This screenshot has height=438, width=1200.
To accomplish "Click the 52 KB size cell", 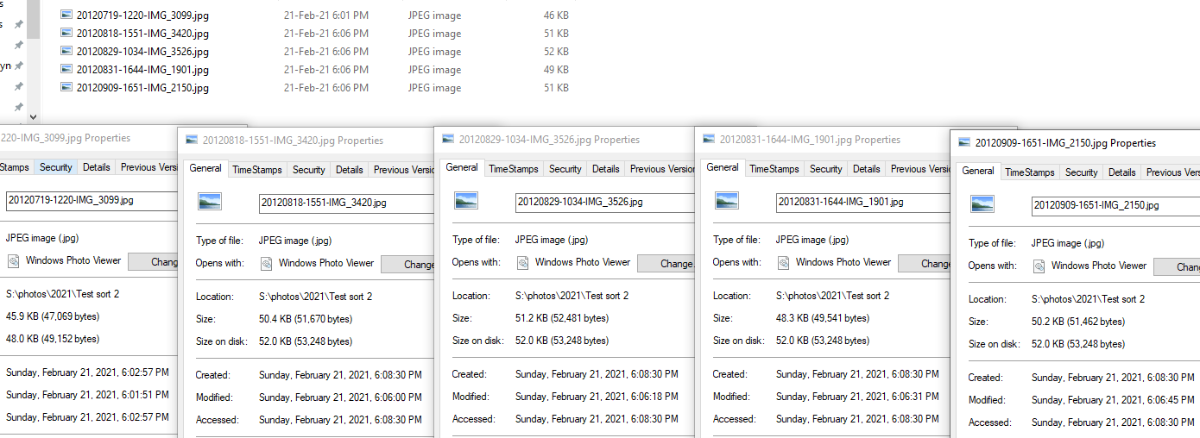I will pos(556,51).
